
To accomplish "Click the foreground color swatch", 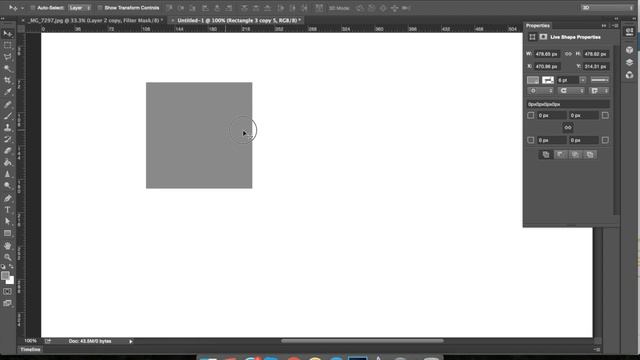I will (x=5, y=276).
